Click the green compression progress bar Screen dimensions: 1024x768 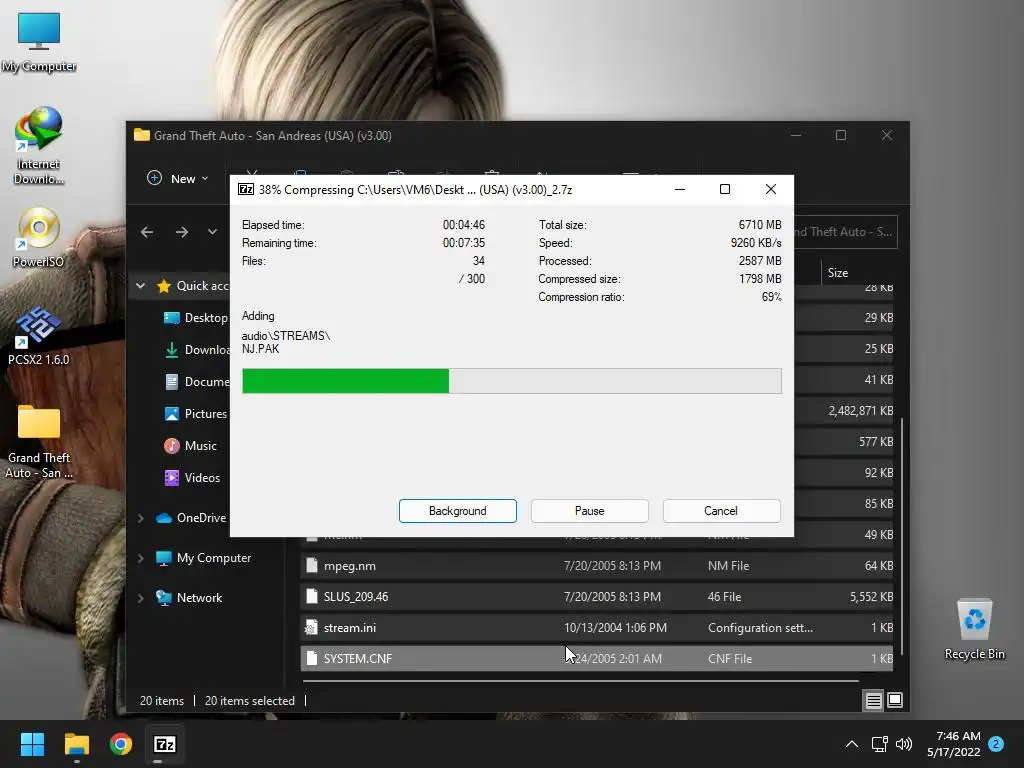point(511,381)
